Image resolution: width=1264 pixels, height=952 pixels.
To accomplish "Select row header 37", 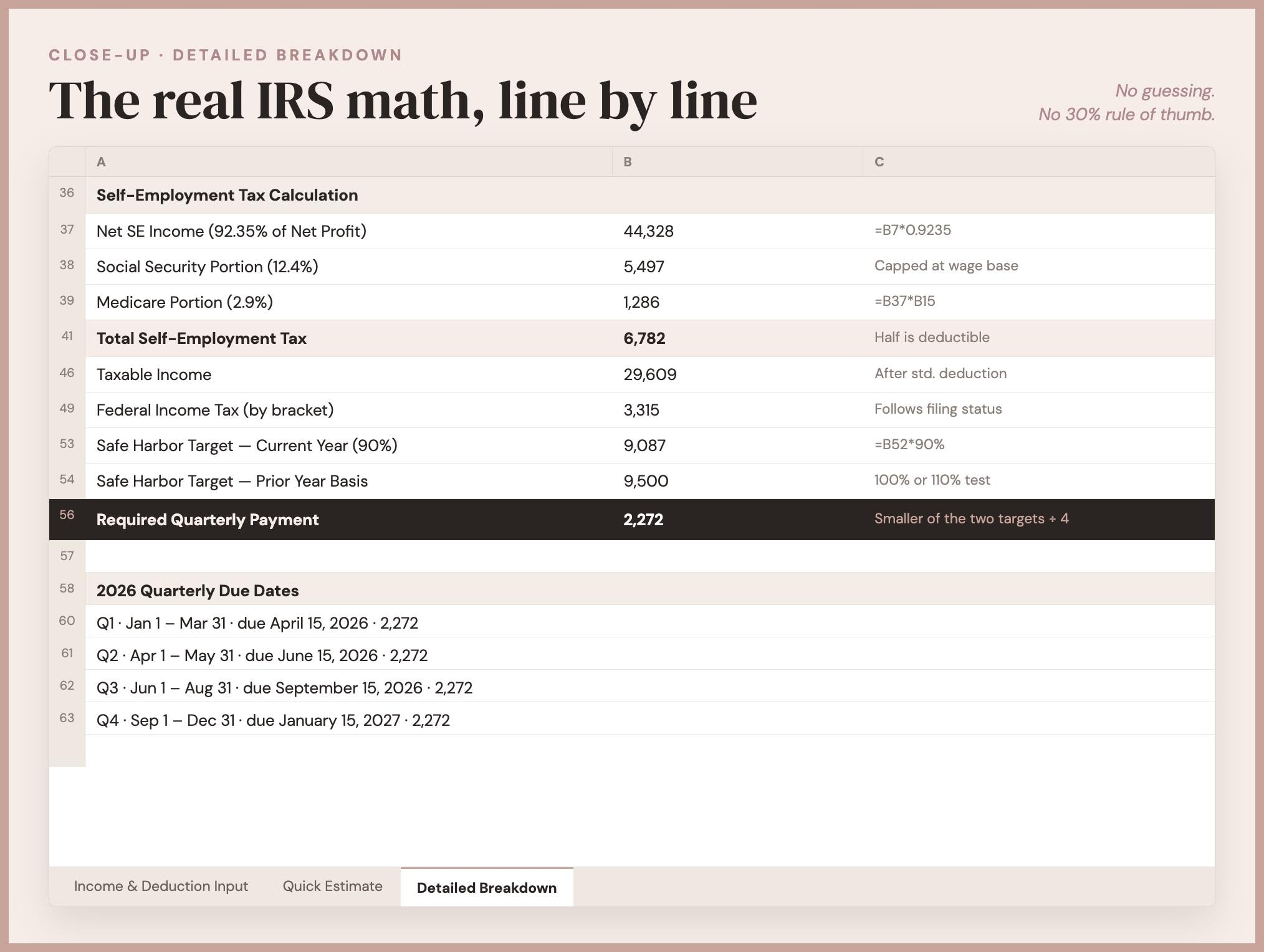I will (67, 230).
